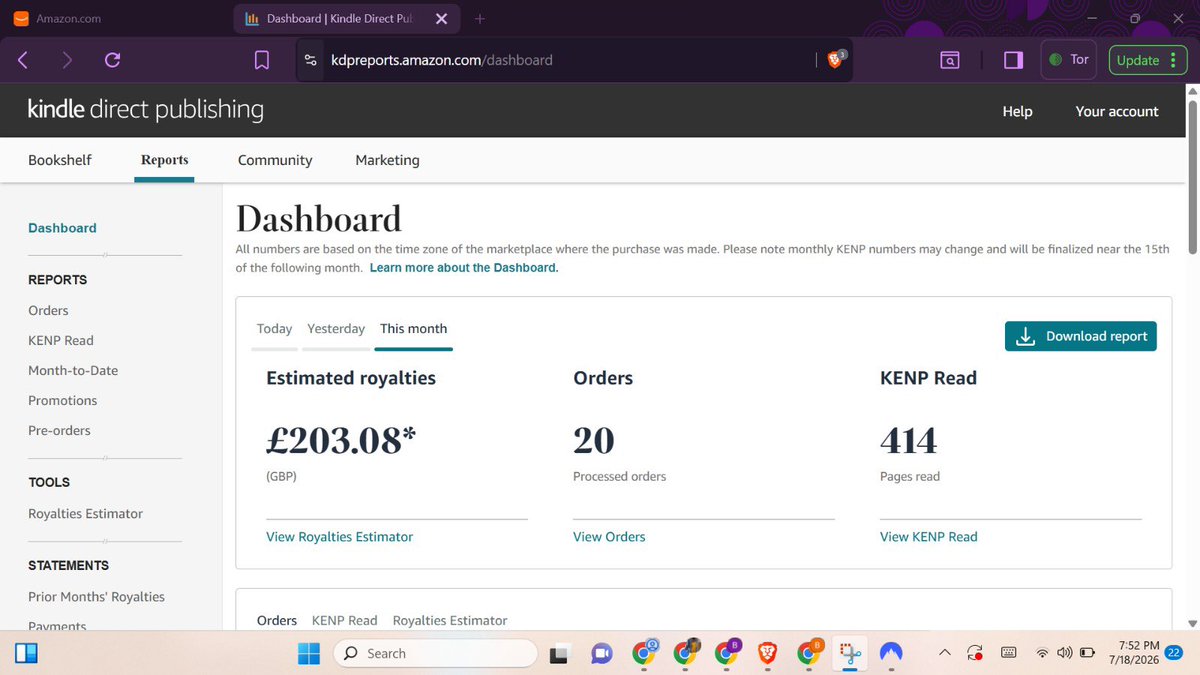Select the This month tab
The width and height of the screenshot is (1200, 675).
tap(414, 329)
